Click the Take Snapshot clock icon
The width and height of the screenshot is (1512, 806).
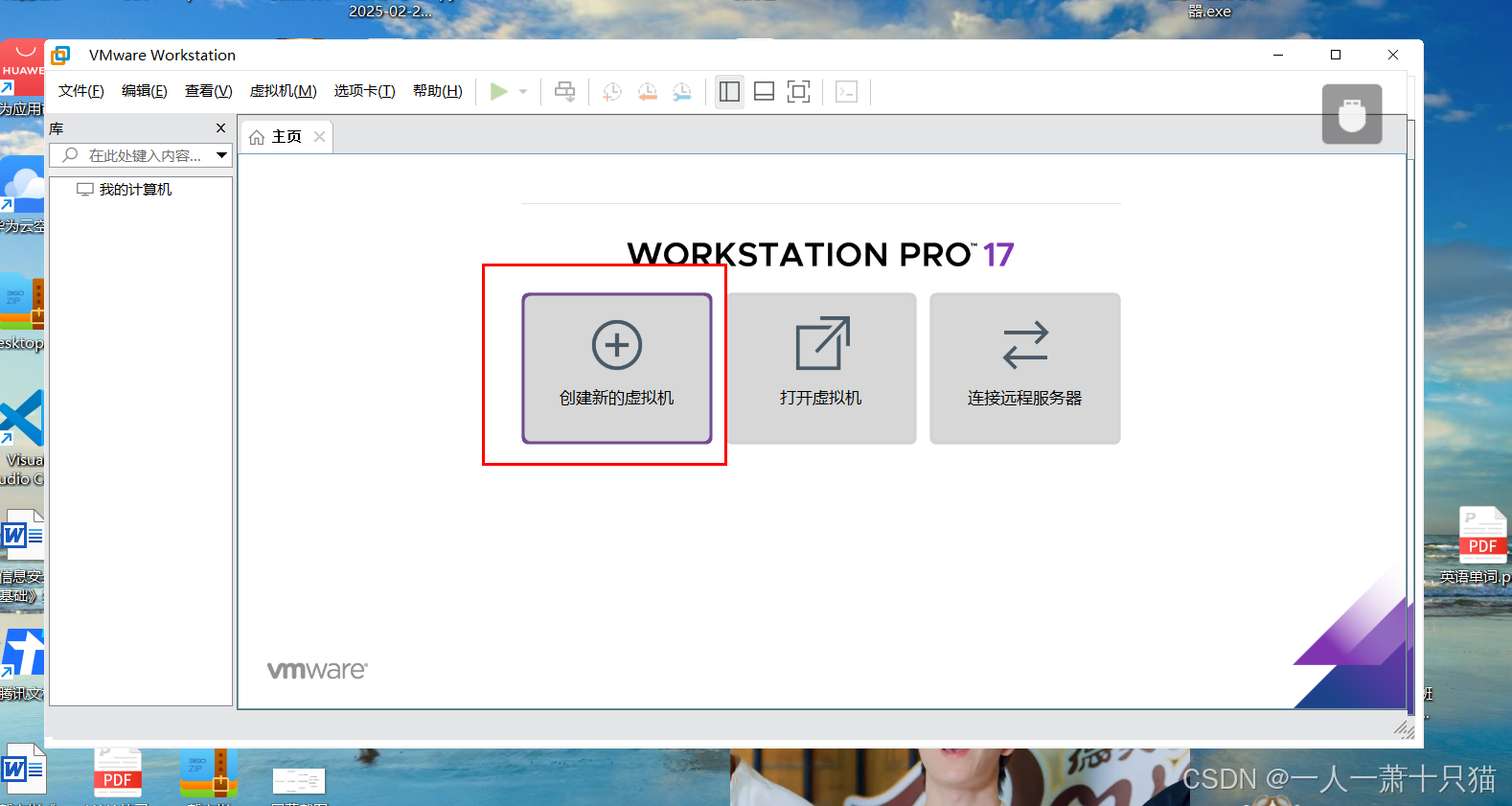pos(611,92)
